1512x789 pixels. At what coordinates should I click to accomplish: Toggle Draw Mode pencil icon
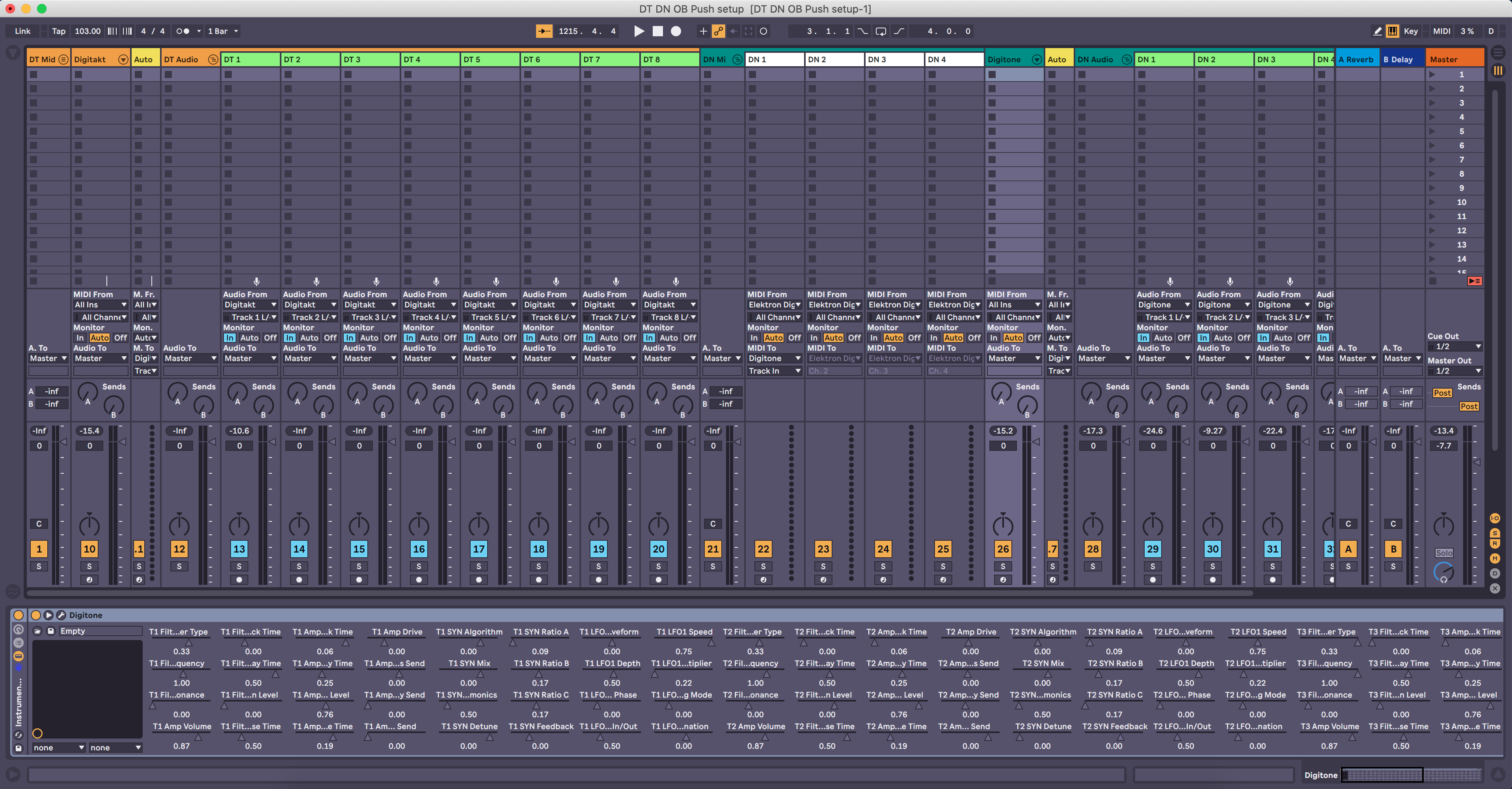(1378, 31)
